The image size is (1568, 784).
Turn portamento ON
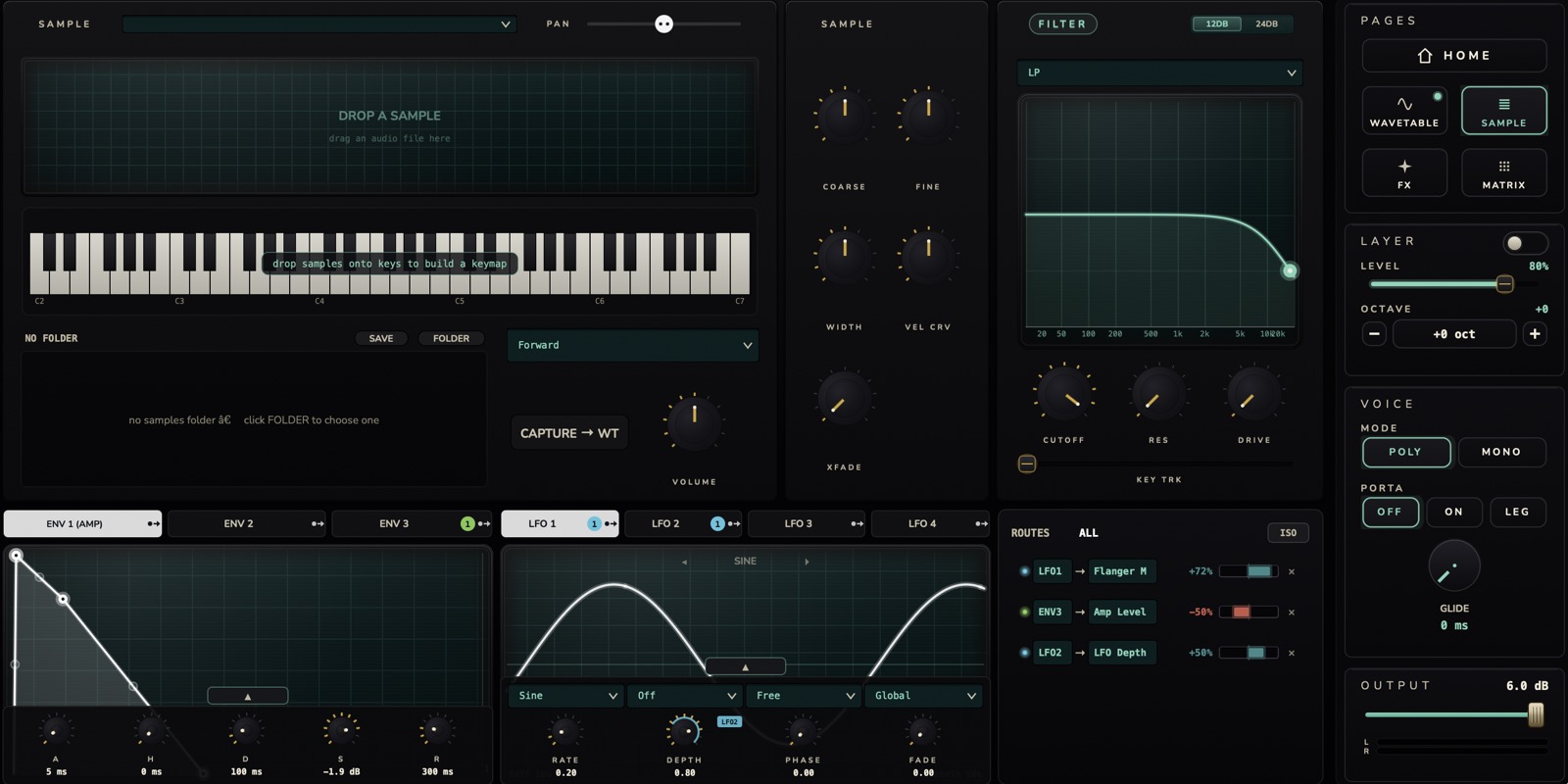click(1453, 512)
